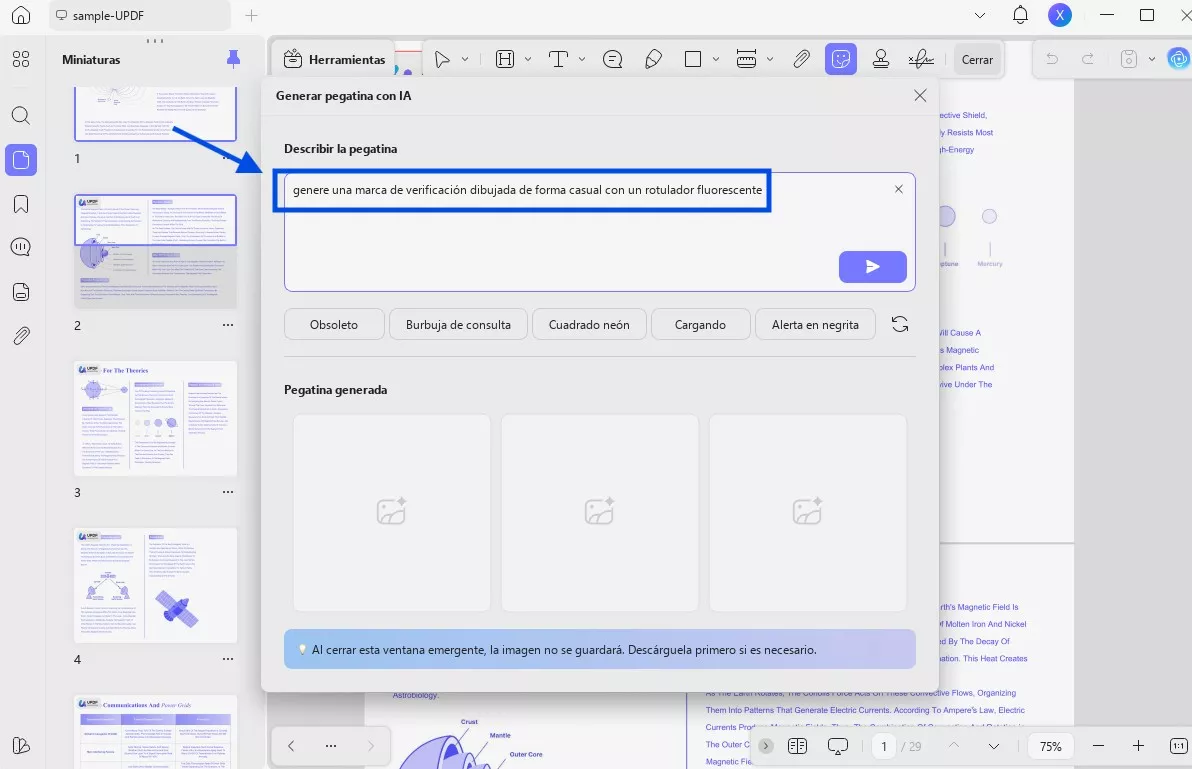Select the thumbnails panel icon in sidebar
This screenshot has width=1192, height=769.
tap(21, 160)
